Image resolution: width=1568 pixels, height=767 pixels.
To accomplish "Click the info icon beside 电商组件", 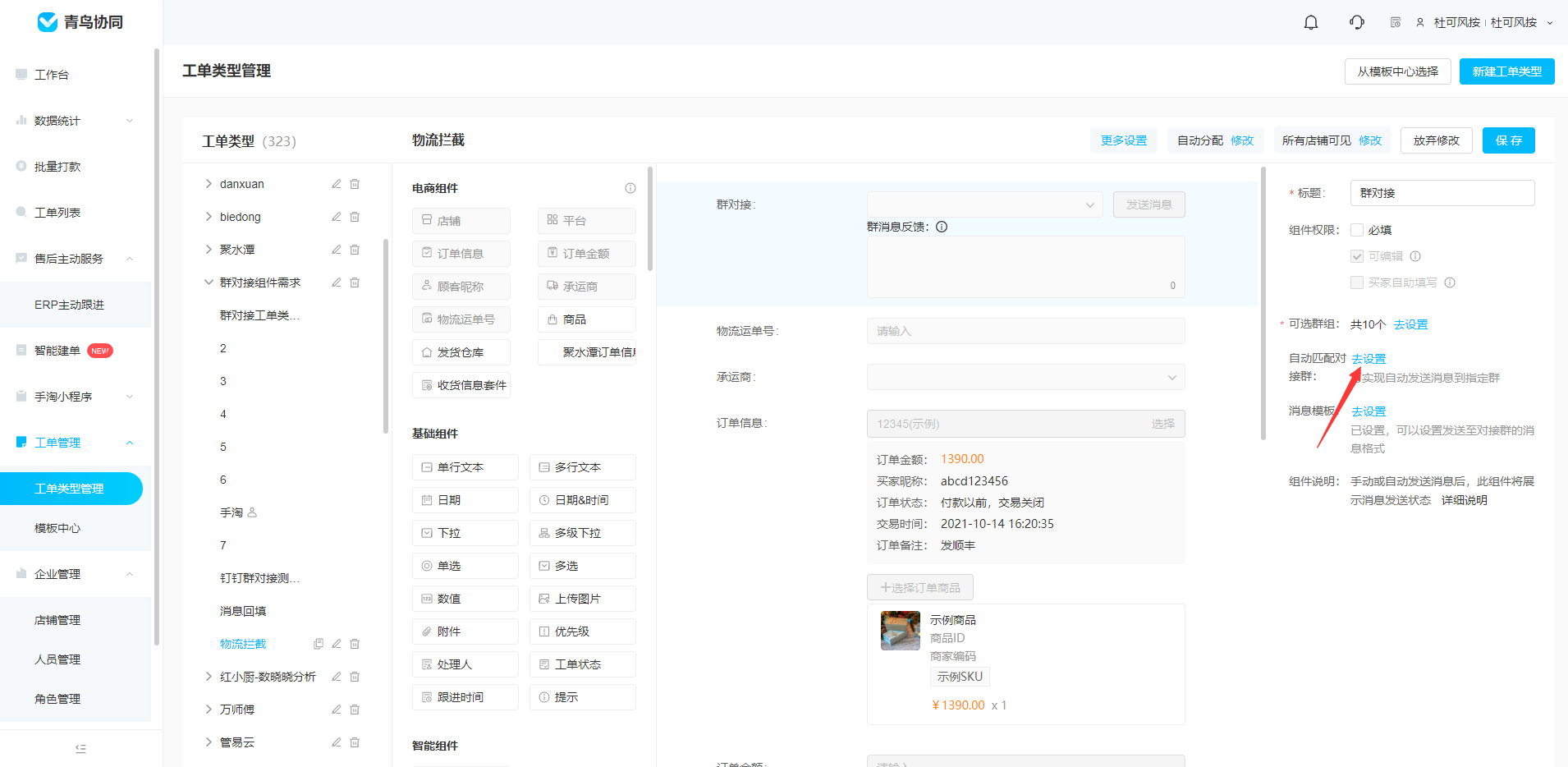I will 630,188.
